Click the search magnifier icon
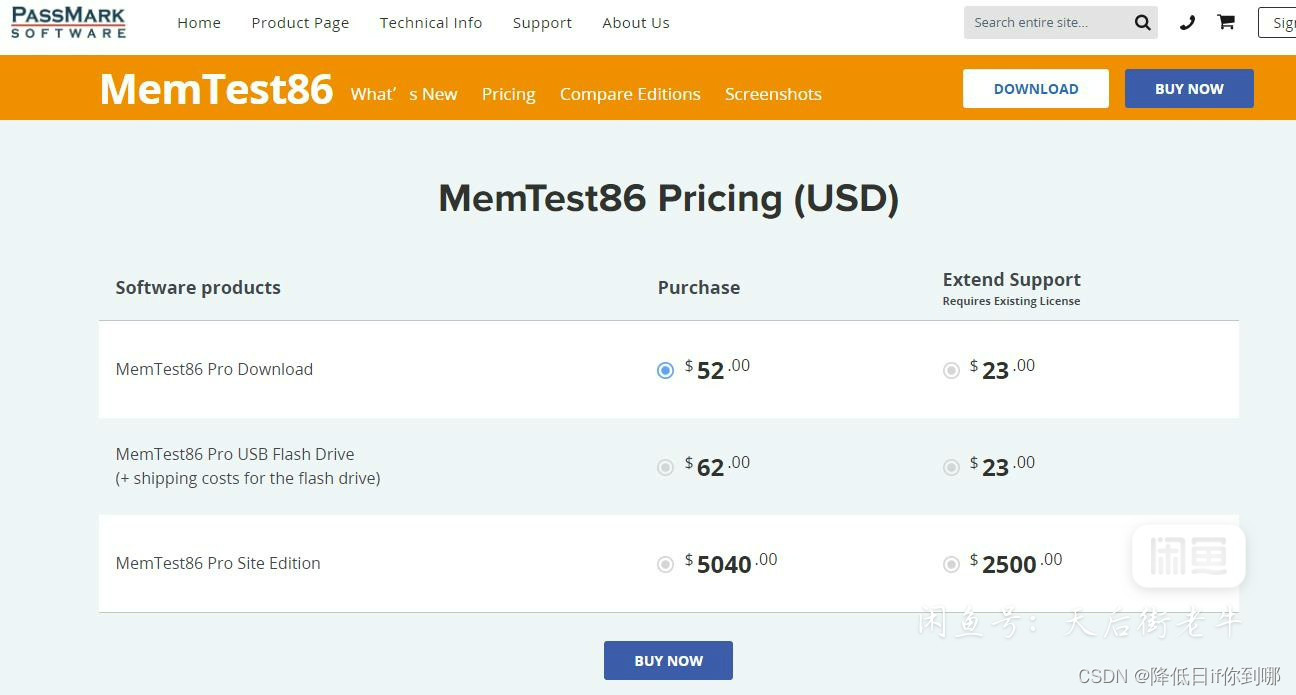 tap(1142, 23)
